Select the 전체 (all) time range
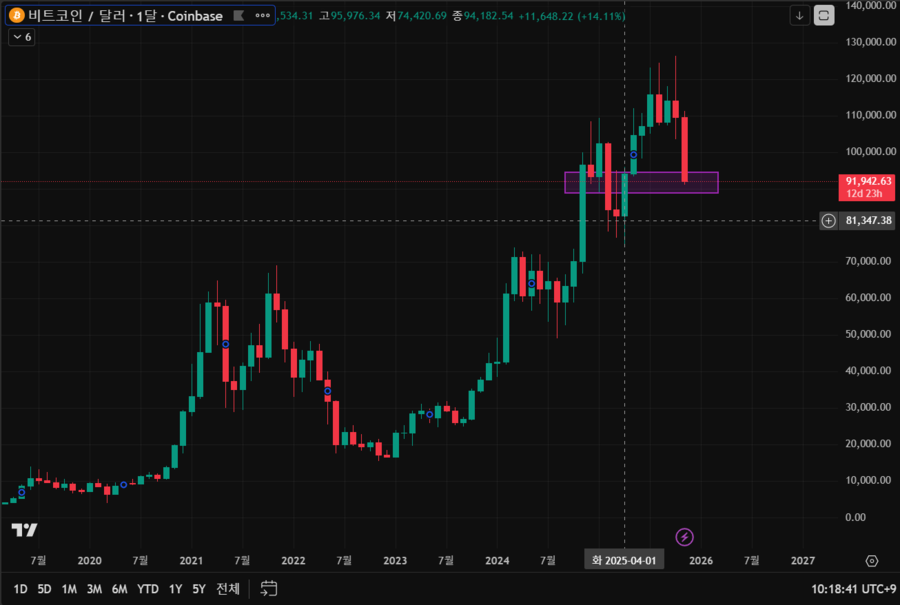The height and width of the screenshot is (605, 900). (228, 589)
